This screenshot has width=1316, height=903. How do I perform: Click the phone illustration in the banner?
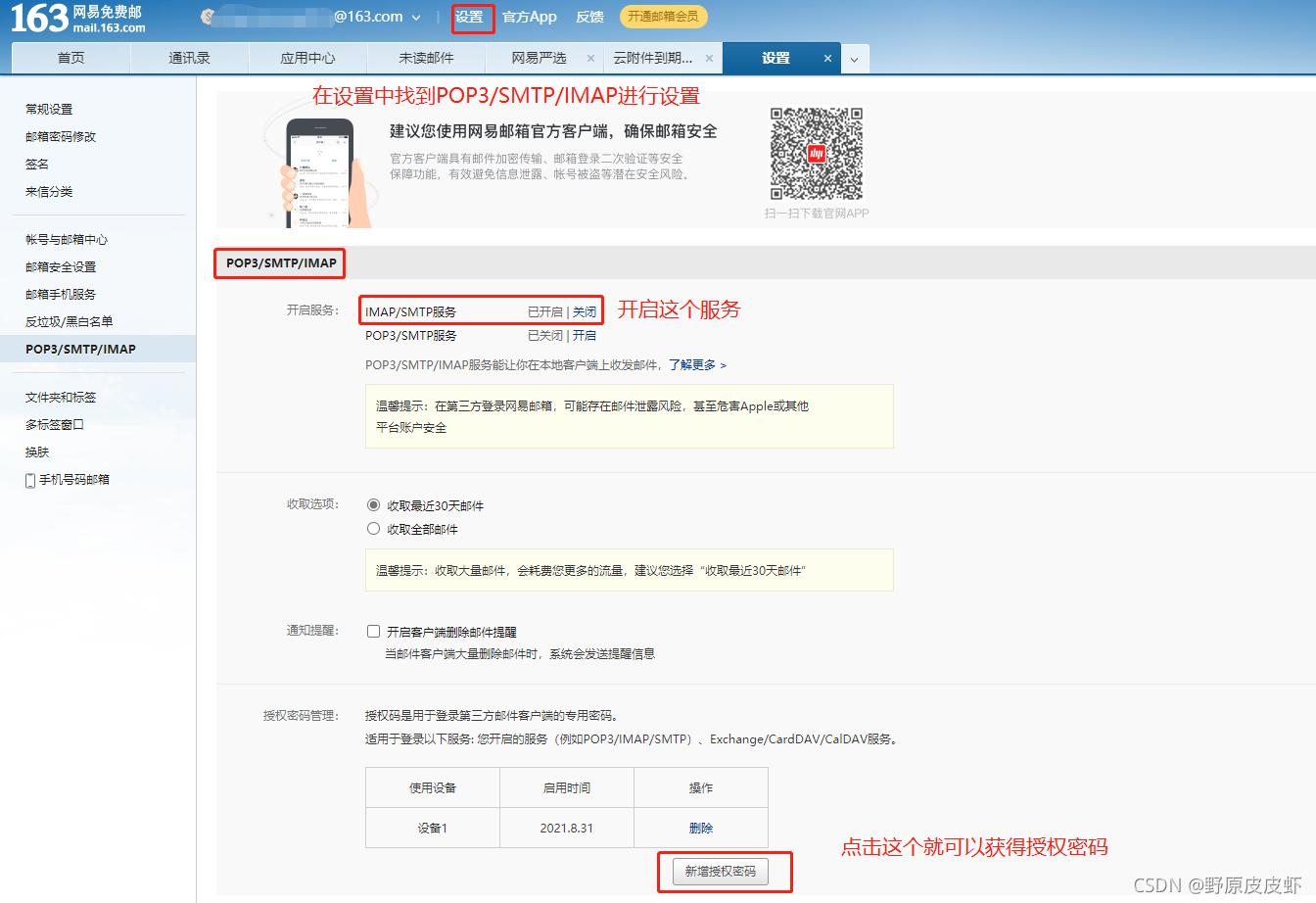319,173
